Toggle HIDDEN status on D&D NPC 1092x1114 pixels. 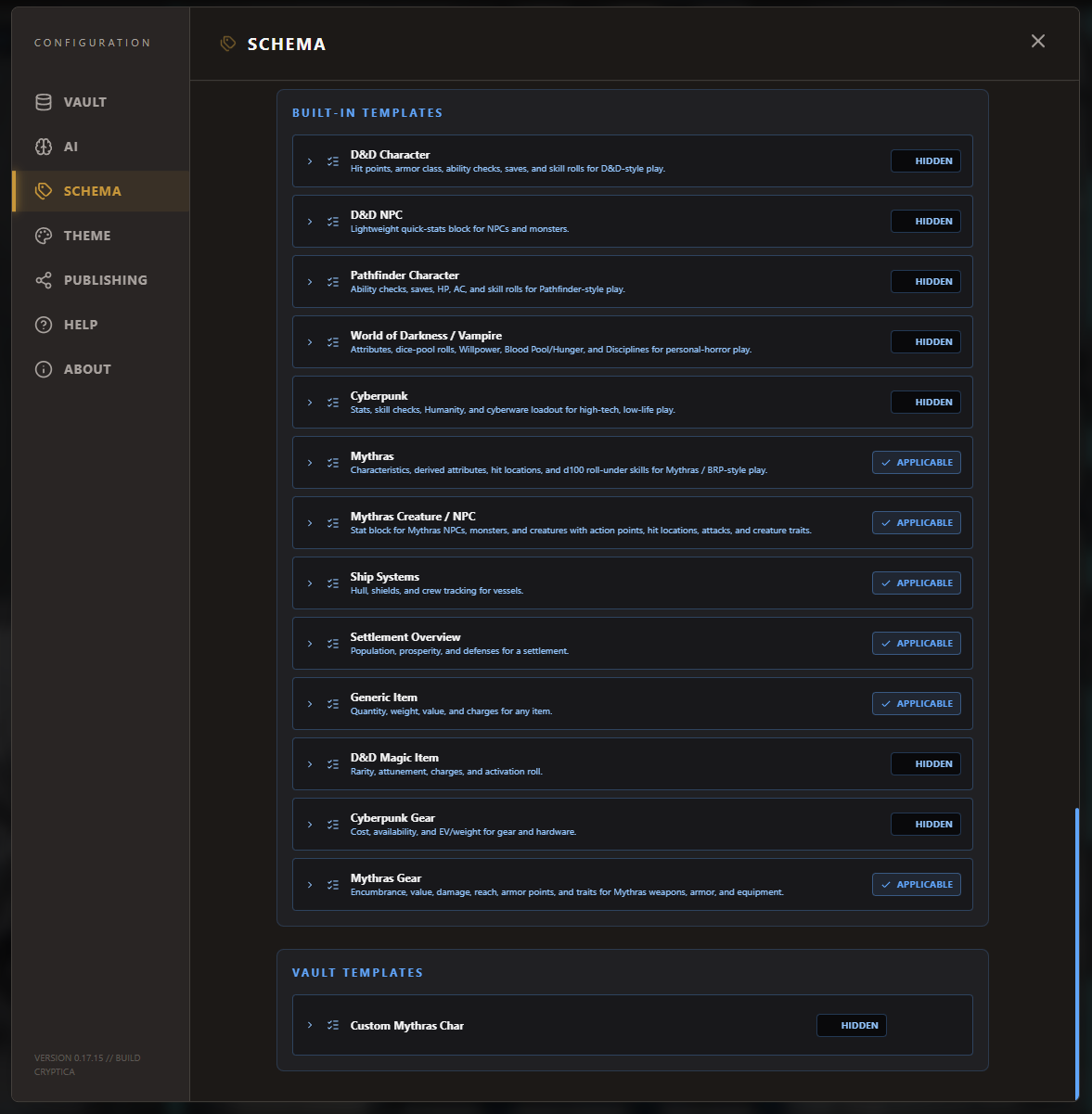[x=926, y=222]
